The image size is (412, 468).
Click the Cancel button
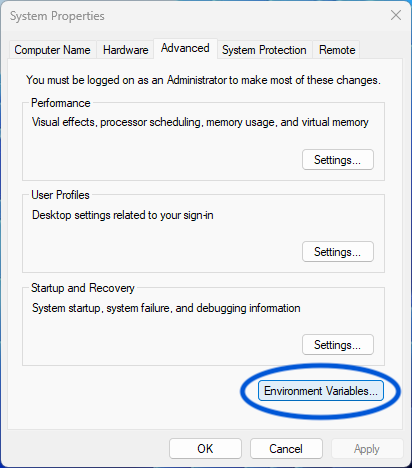(286, 449)
